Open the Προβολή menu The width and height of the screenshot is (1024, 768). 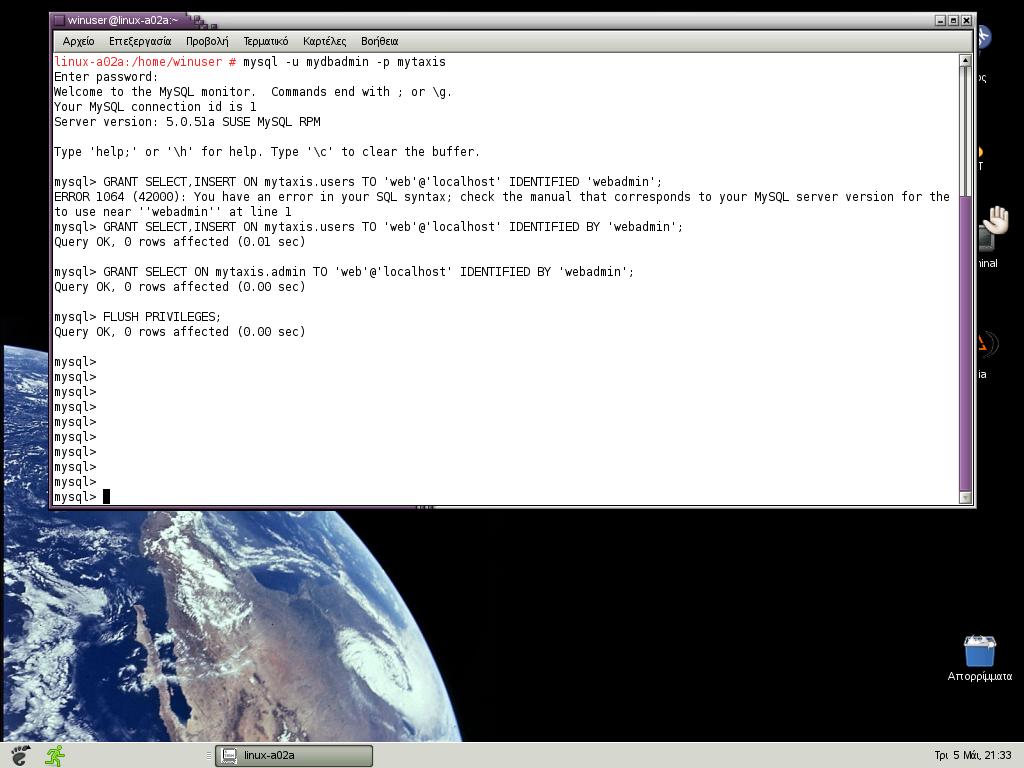(x=207, y=41)
